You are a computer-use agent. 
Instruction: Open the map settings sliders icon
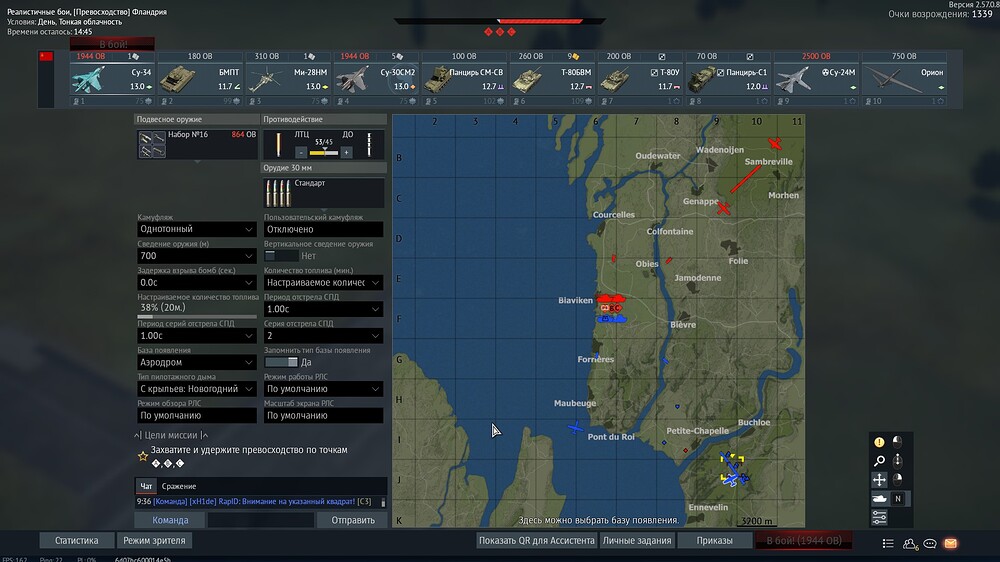pyautogui.click(x=879, y=517)
